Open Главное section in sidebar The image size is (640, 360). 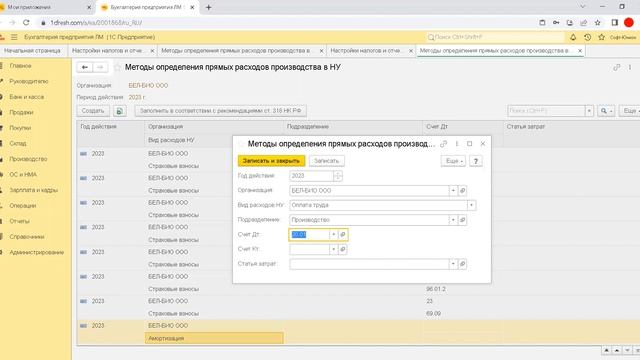pyautogui.click(x=20, y=66)
